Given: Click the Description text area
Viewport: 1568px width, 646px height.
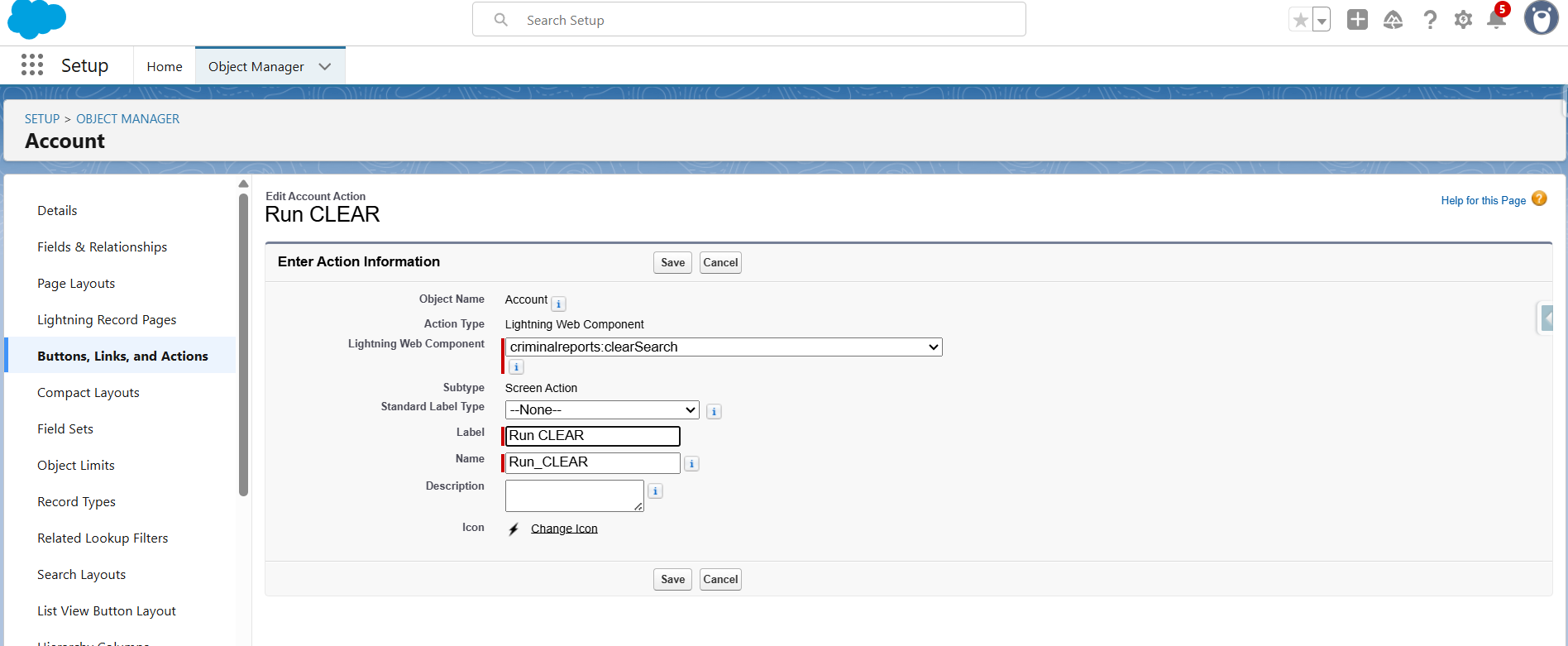Looking at the screenshot, I should tap(575, 496).
